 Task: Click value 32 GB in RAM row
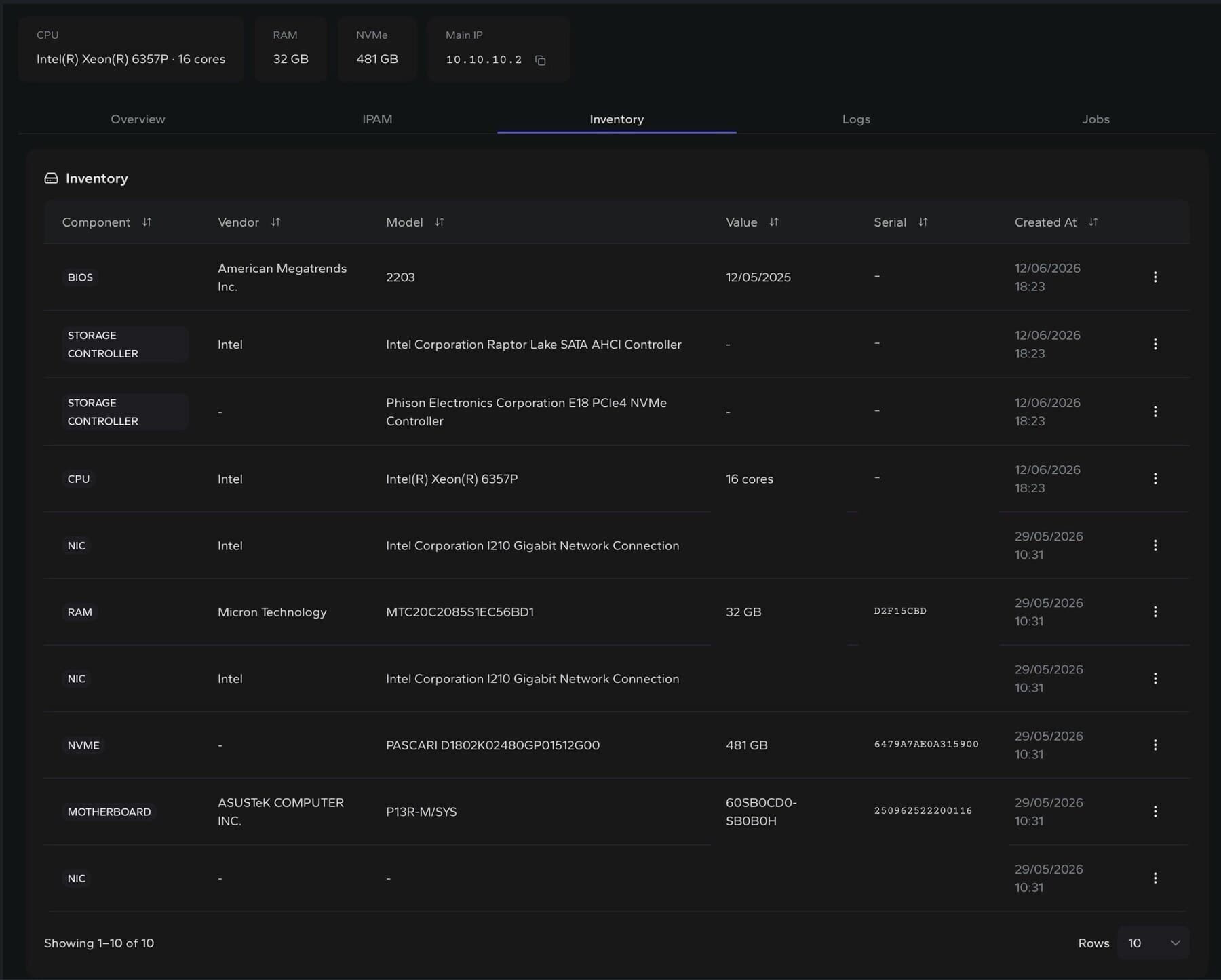(x=743, y=612)
